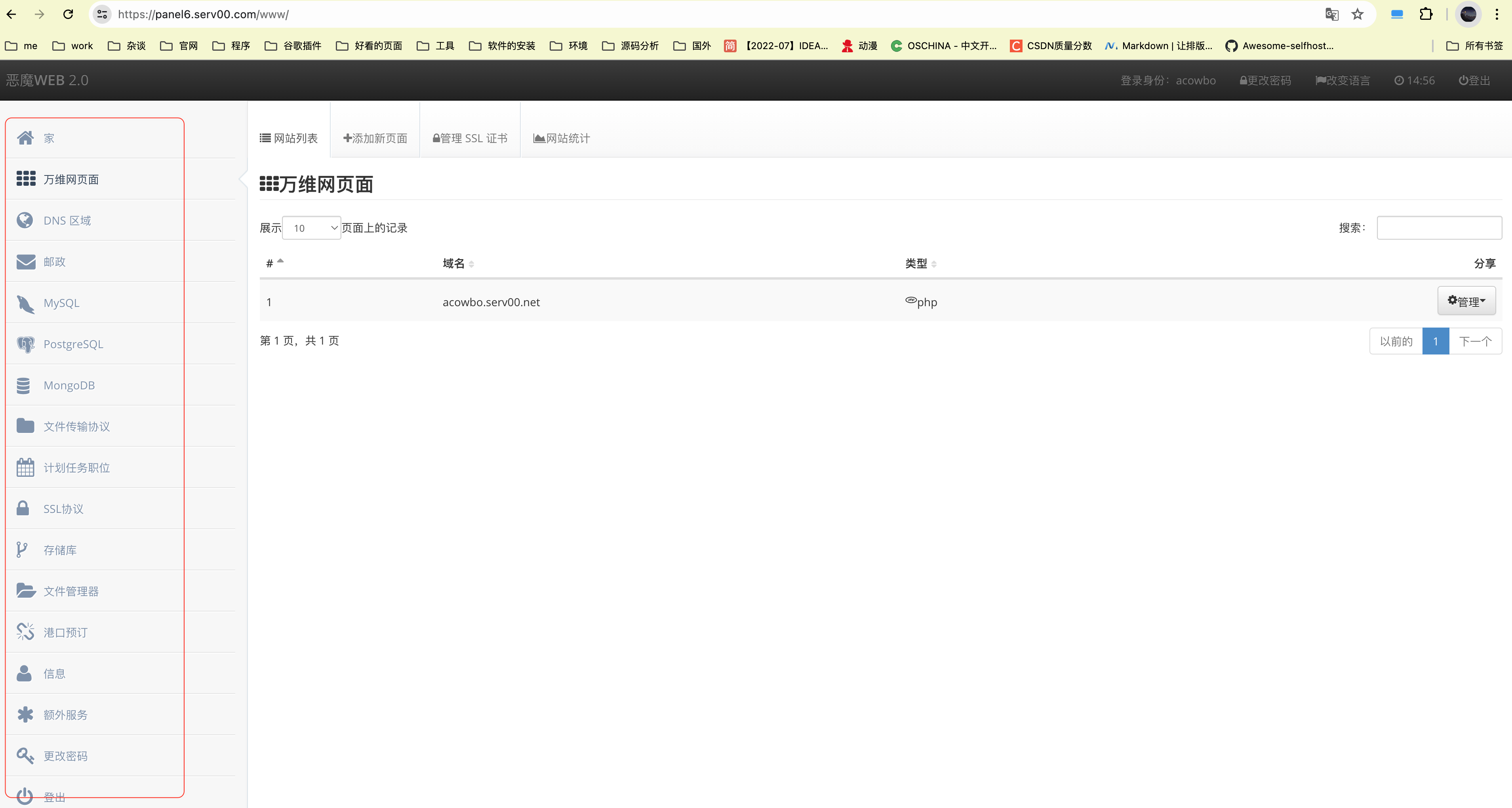Click the 邮政 envelope icon
The height and width of the screenshot is (808, 1512).
(26, 262)
